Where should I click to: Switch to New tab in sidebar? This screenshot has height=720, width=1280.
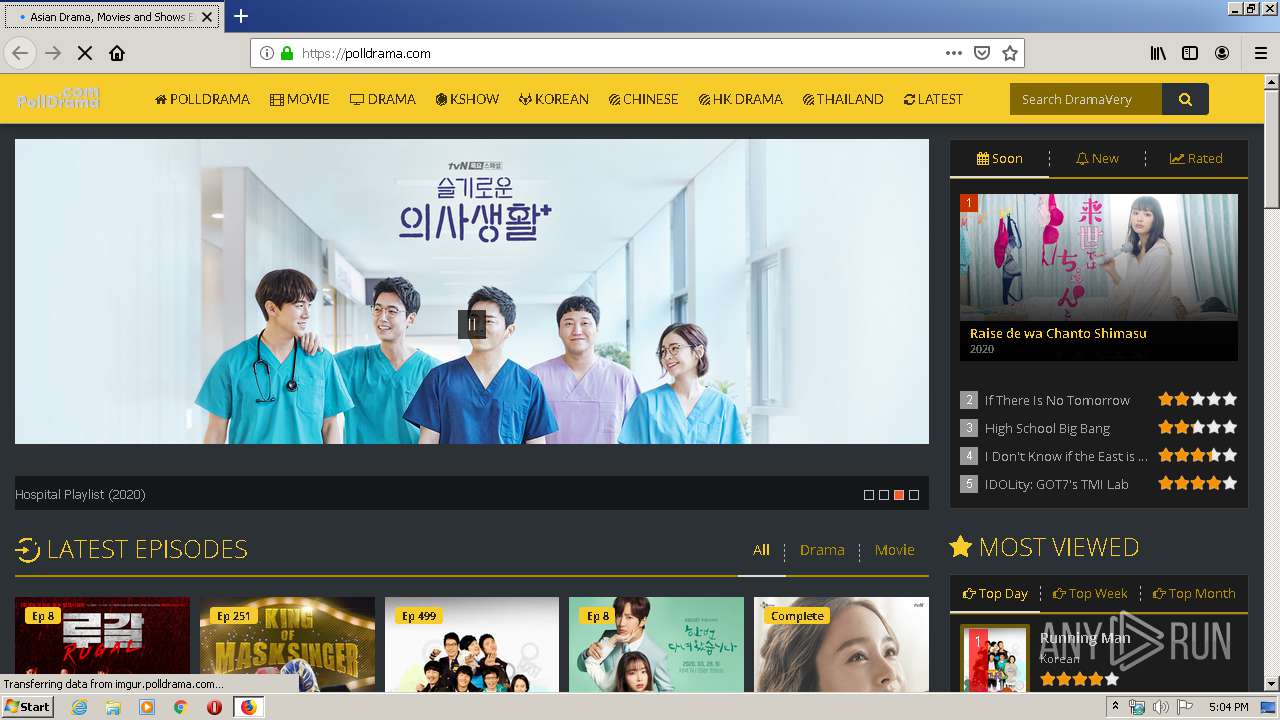1097,158
